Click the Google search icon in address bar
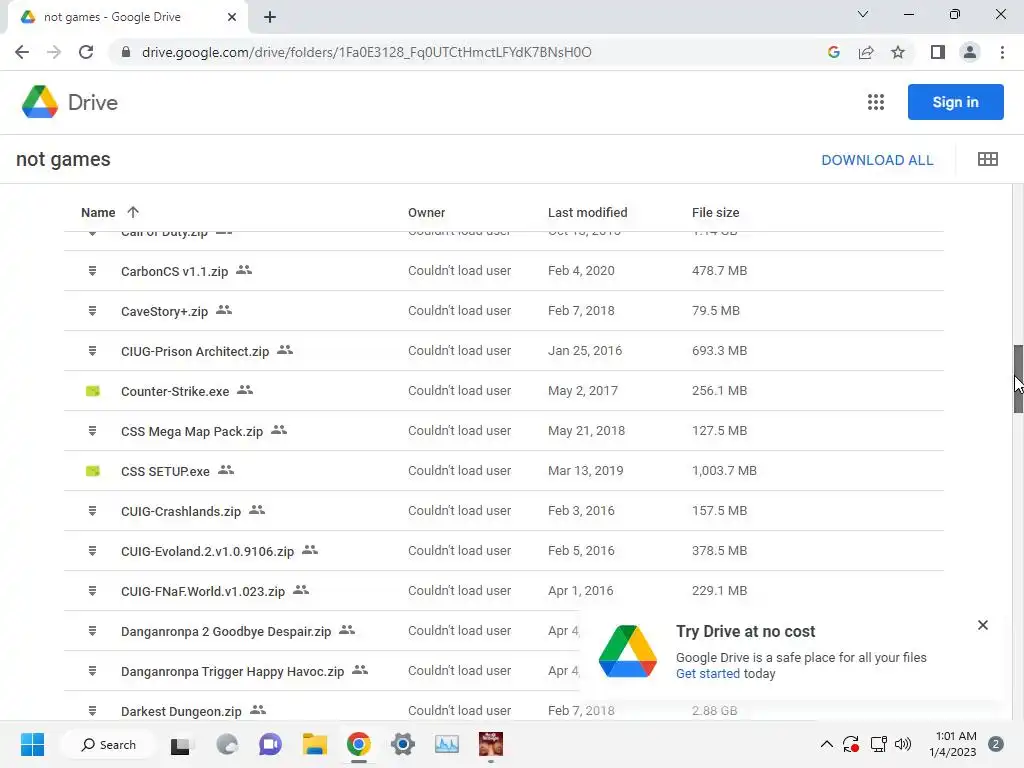The width and height of the screenshot is (1024, 768). (833, 52)
